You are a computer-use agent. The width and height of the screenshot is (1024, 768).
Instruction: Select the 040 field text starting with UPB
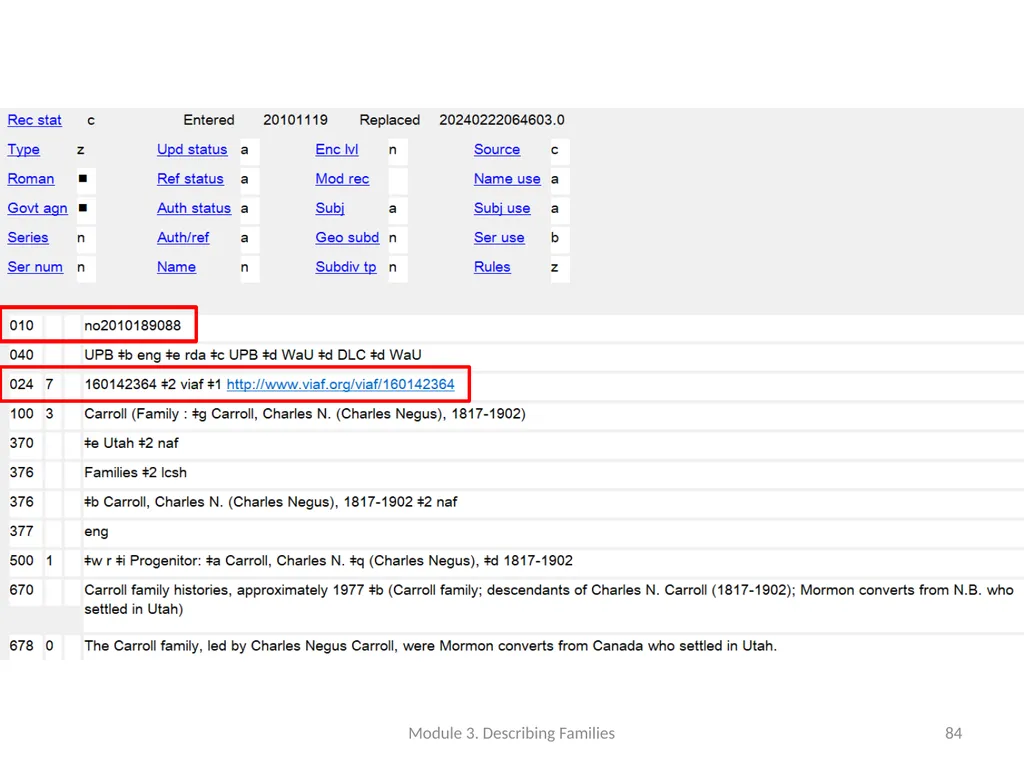[x=253, y=355]
